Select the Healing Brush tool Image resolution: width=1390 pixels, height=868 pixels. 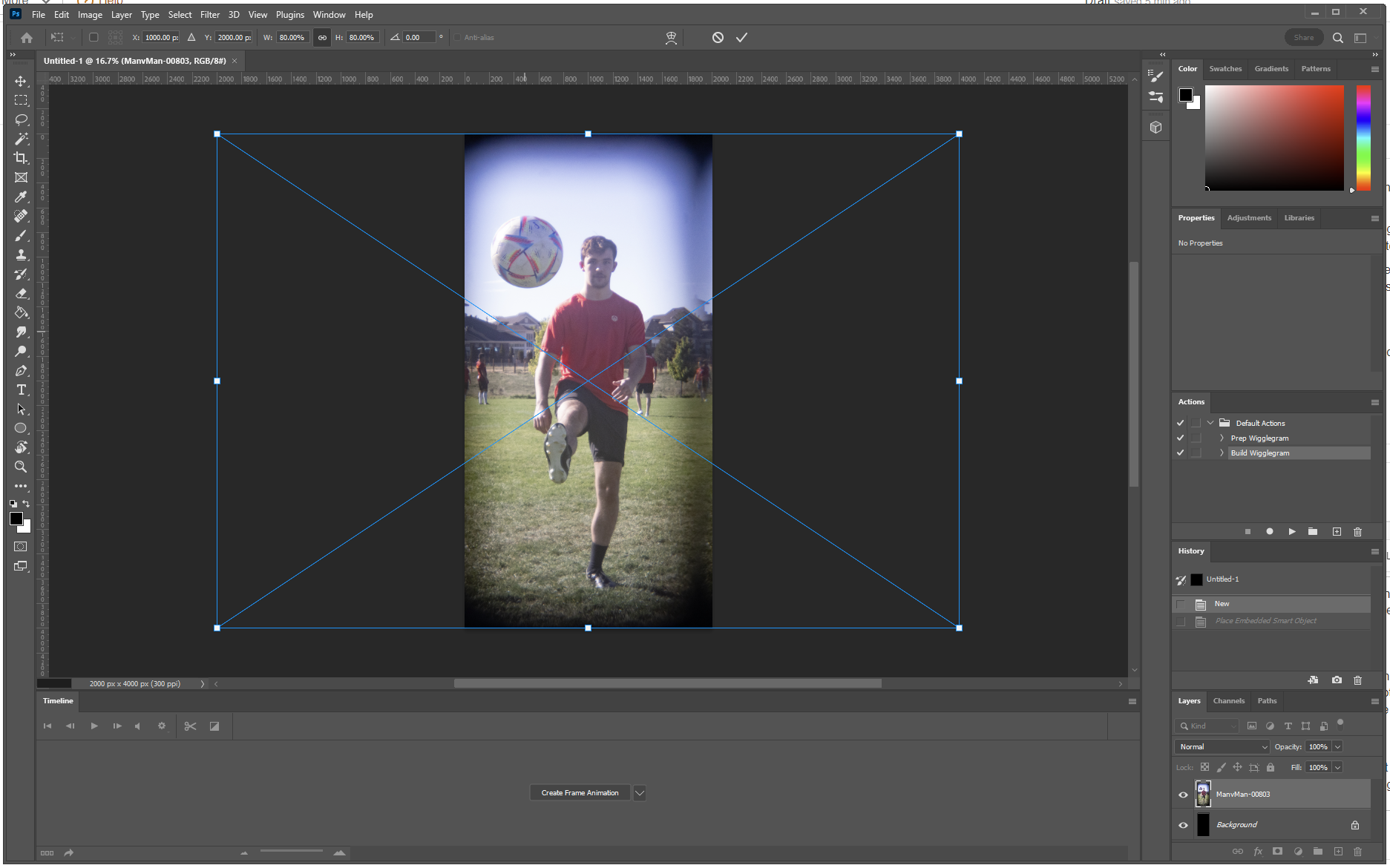[21, 216]
